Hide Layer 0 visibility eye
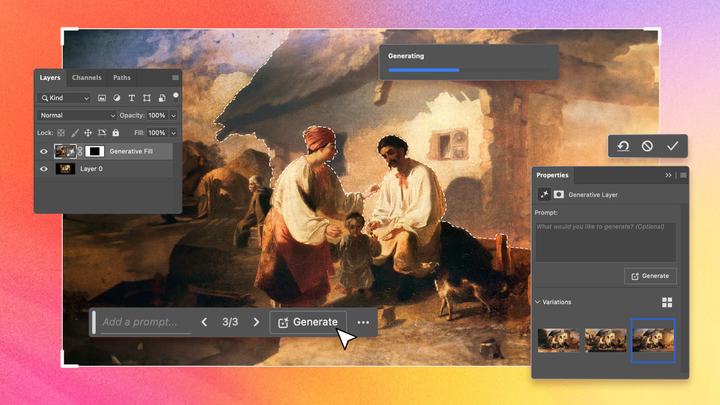Viewport: 720px width, 405px height. (44, 169)
